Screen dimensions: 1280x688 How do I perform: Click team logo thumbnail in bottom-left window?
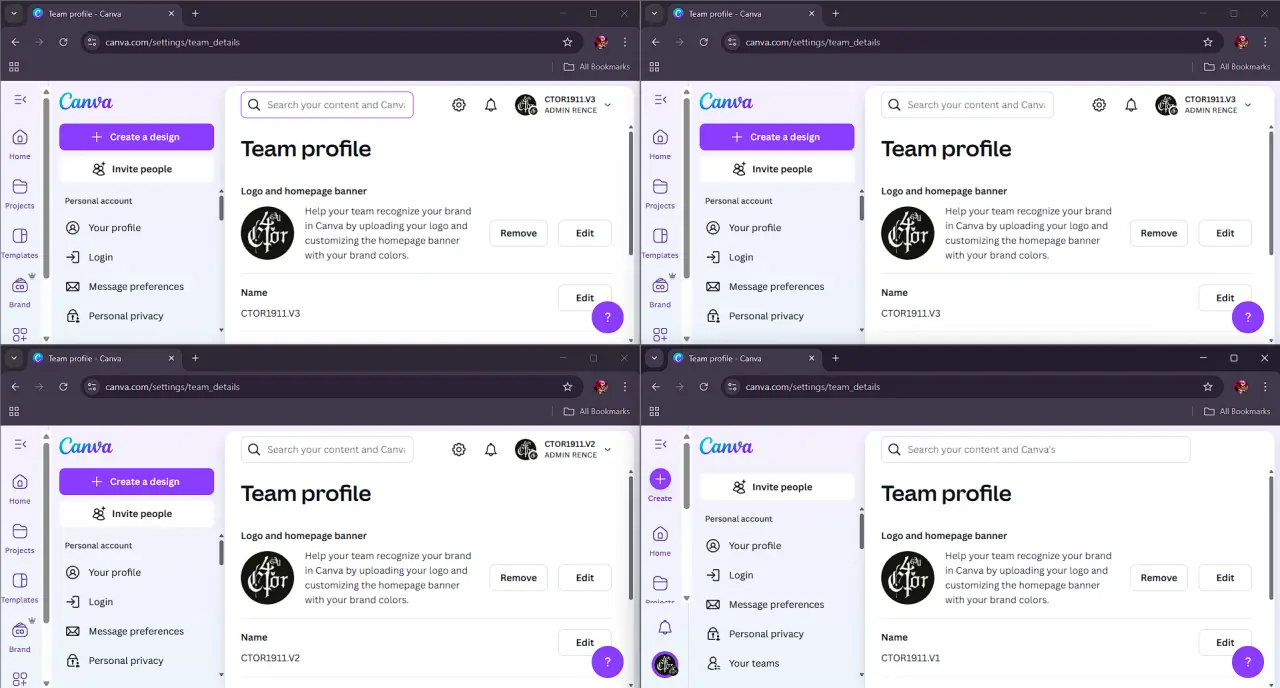coord(267,578)
